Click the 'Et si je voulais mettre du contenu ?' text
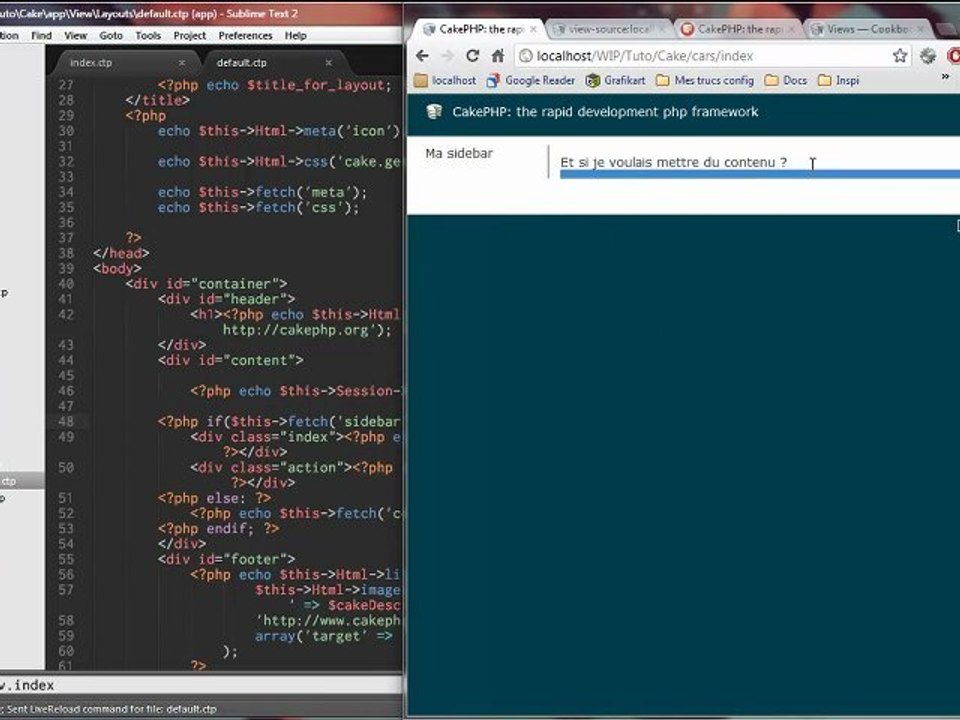 click(x=673, y=162)
